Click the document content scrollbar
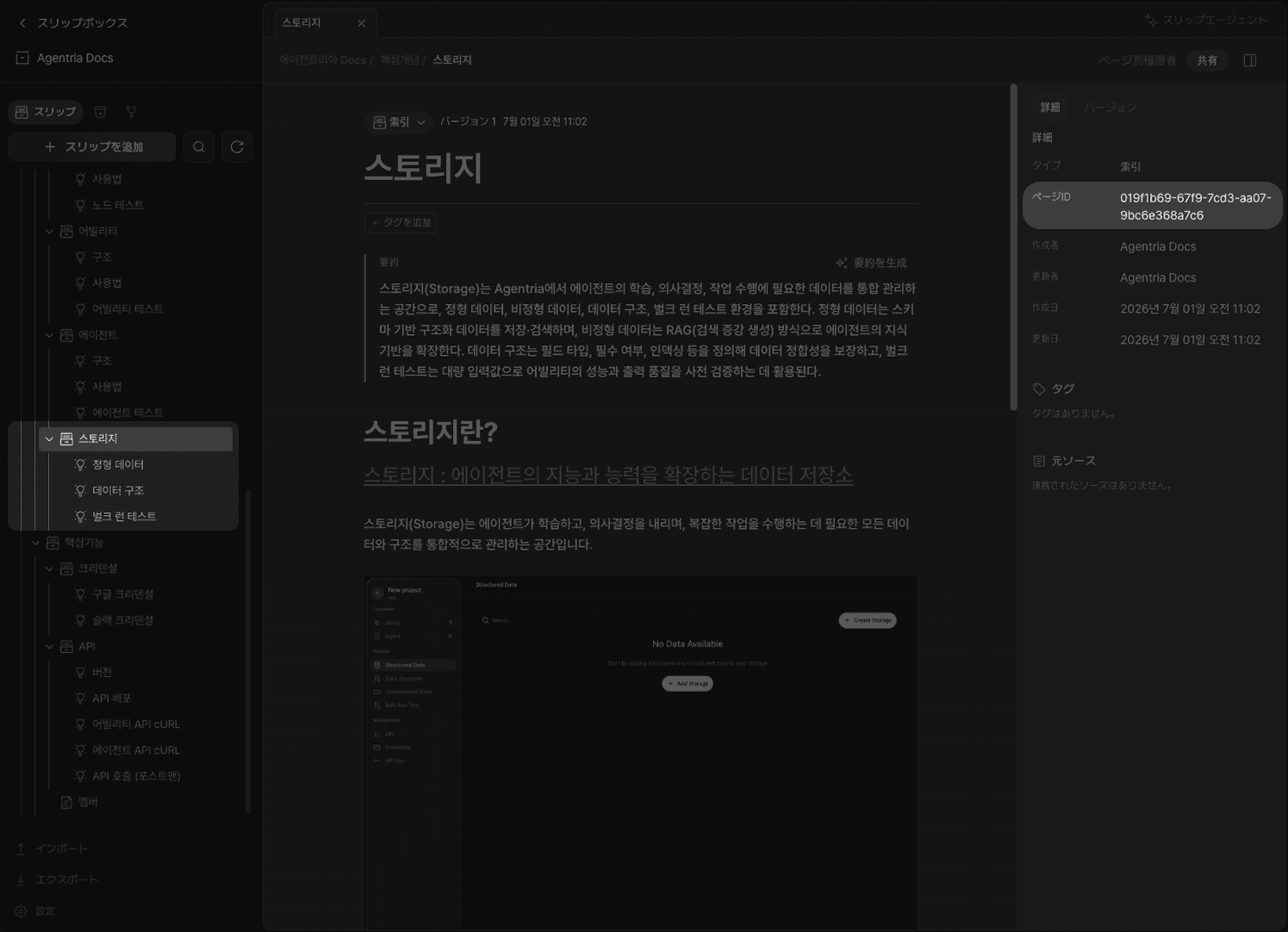 [x=1014, y=247]
